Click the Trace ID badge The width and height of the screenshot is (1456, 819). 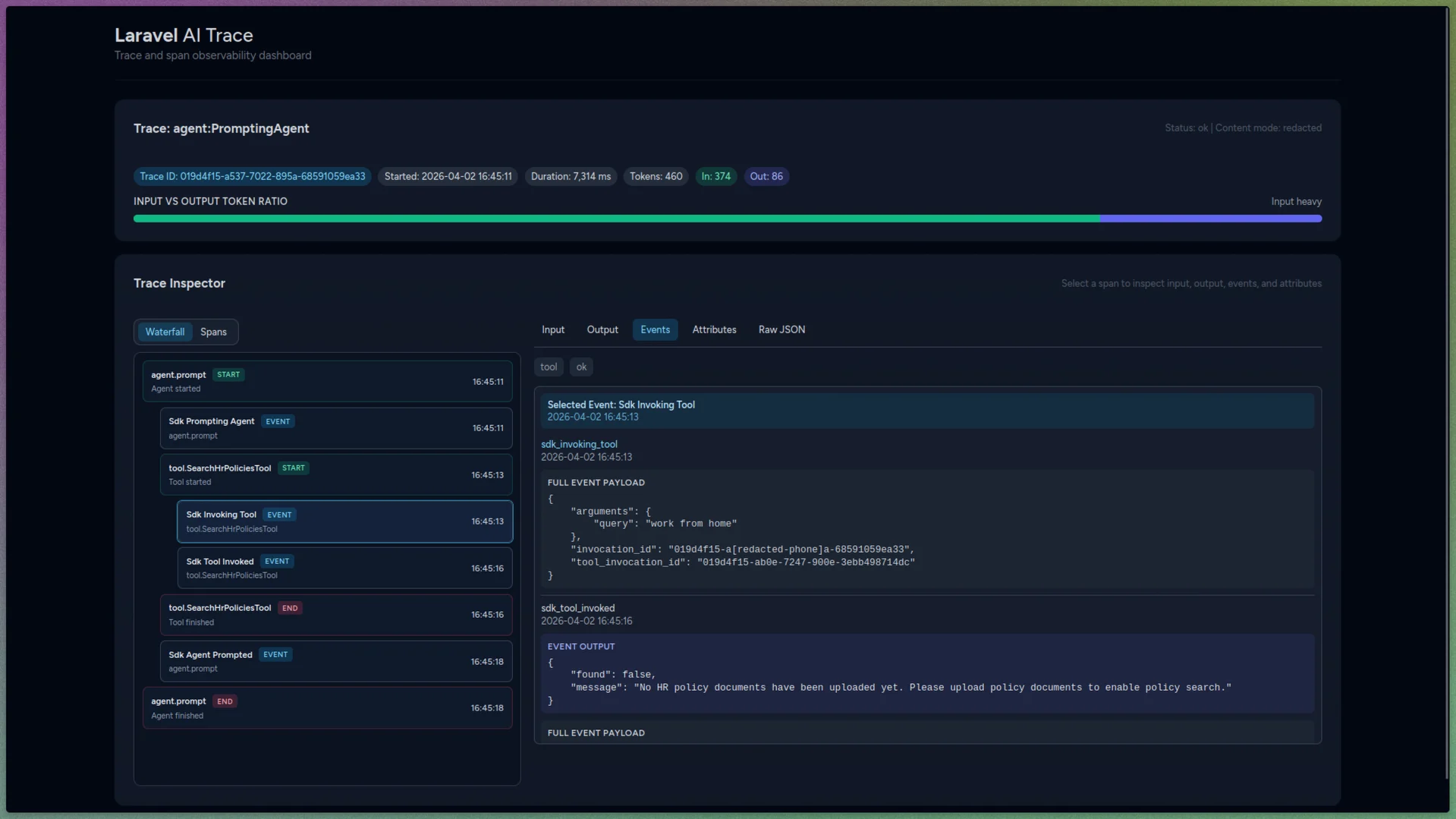click(252, 176)
